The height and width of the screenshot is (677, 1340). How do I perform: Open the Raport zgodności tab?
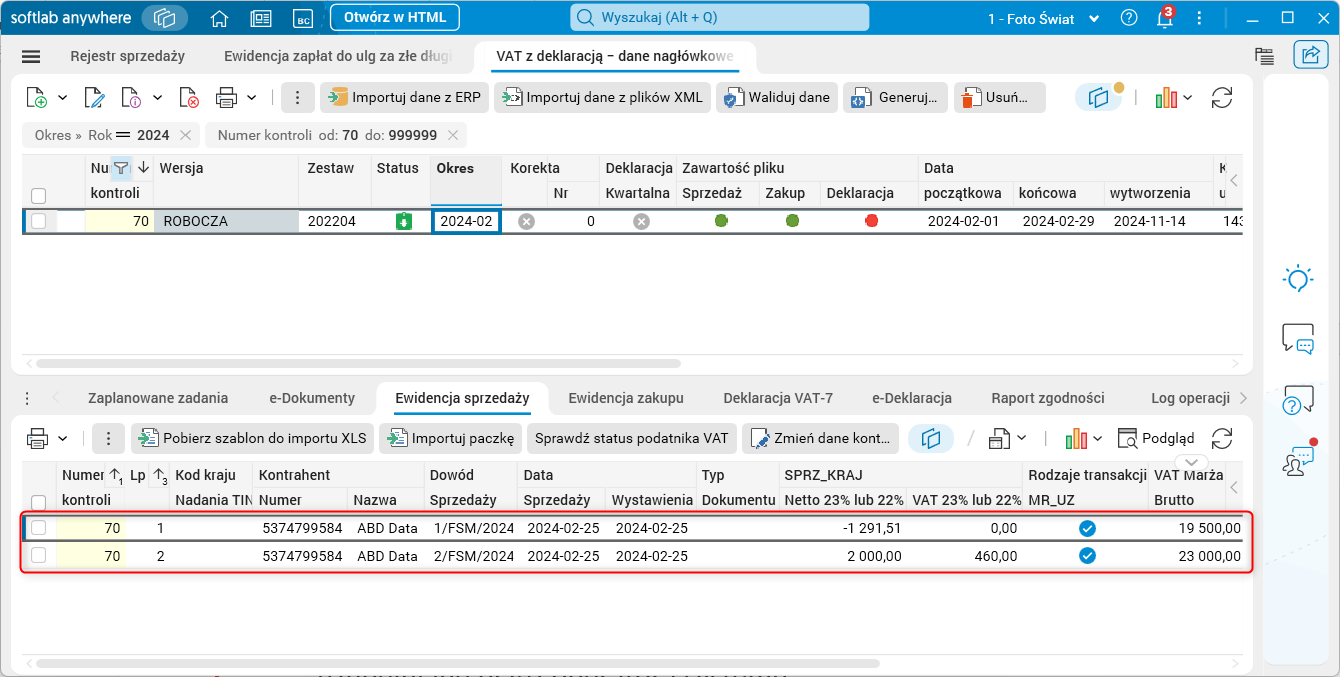coord(1048,398)
